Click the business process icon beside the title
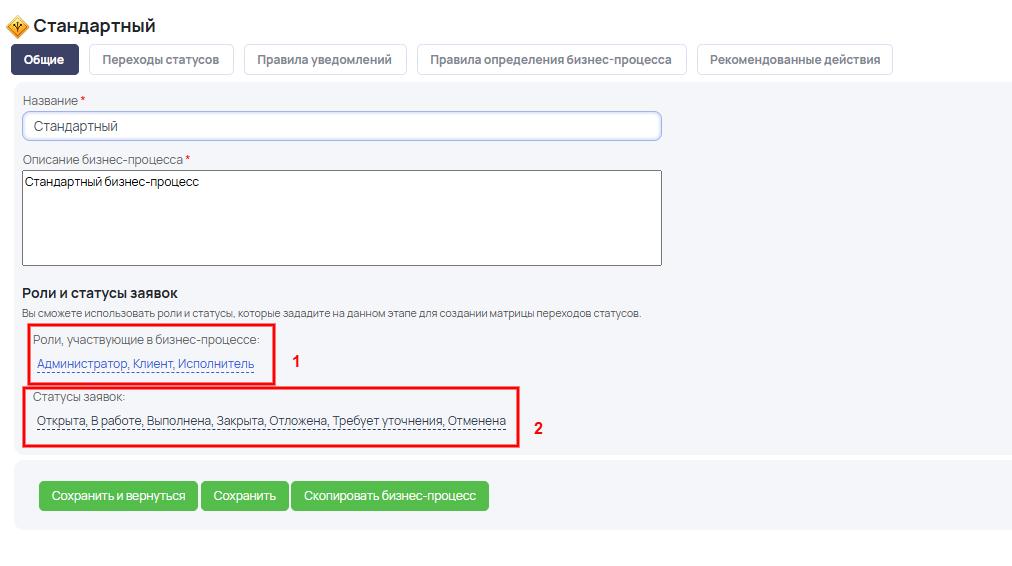 click(18, 27)
